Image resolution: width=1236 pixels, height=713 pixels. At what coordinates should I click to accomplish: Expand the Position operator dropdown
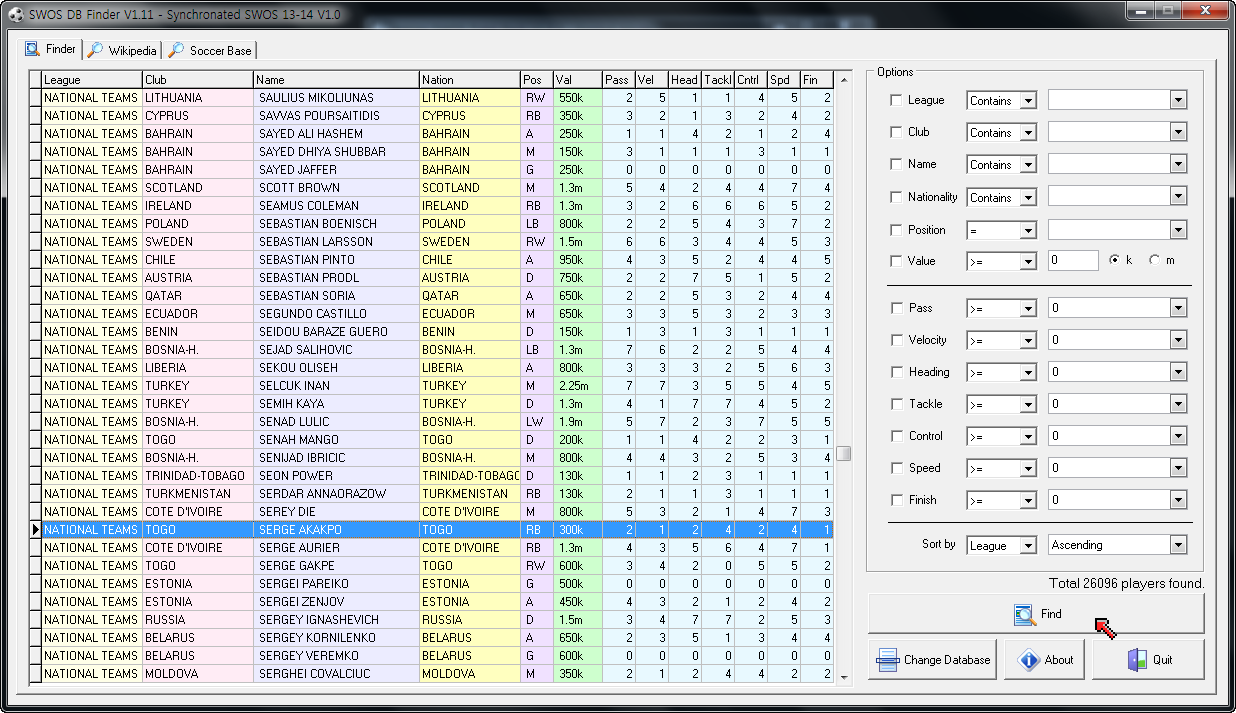pyautogui.click(x=1028, y=231)
